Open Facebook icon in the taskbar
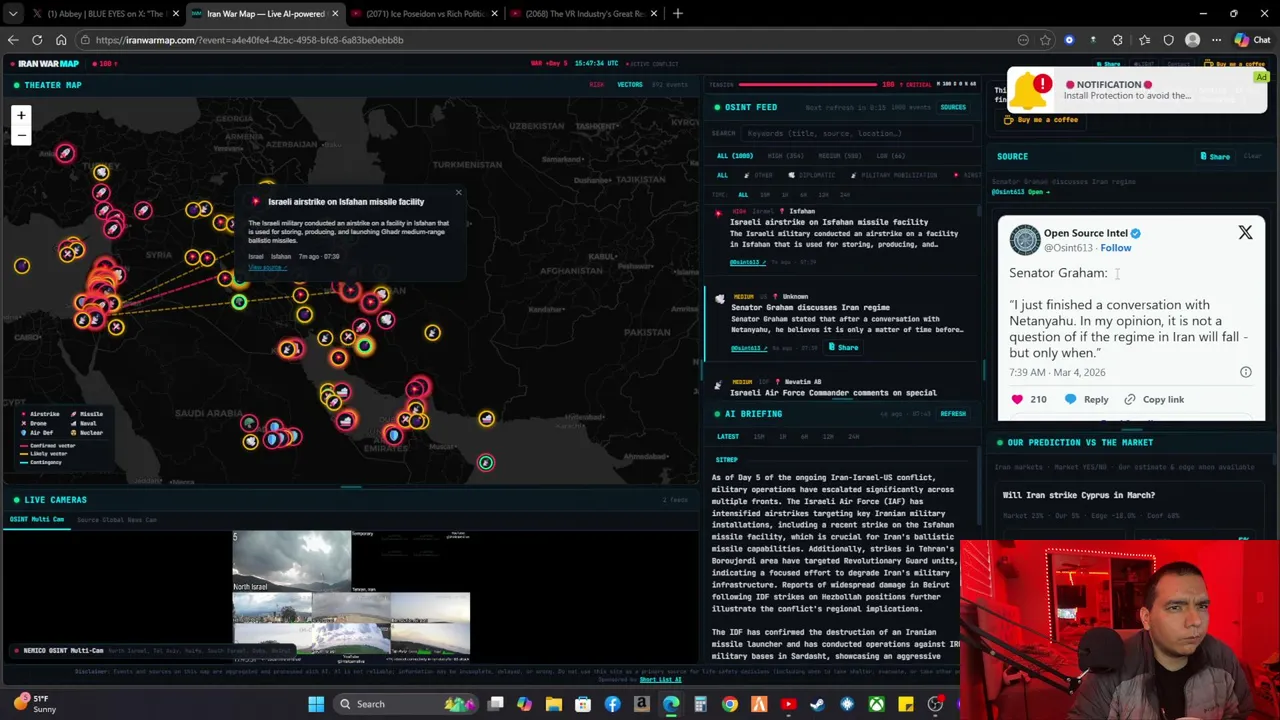 coord(612,704)
